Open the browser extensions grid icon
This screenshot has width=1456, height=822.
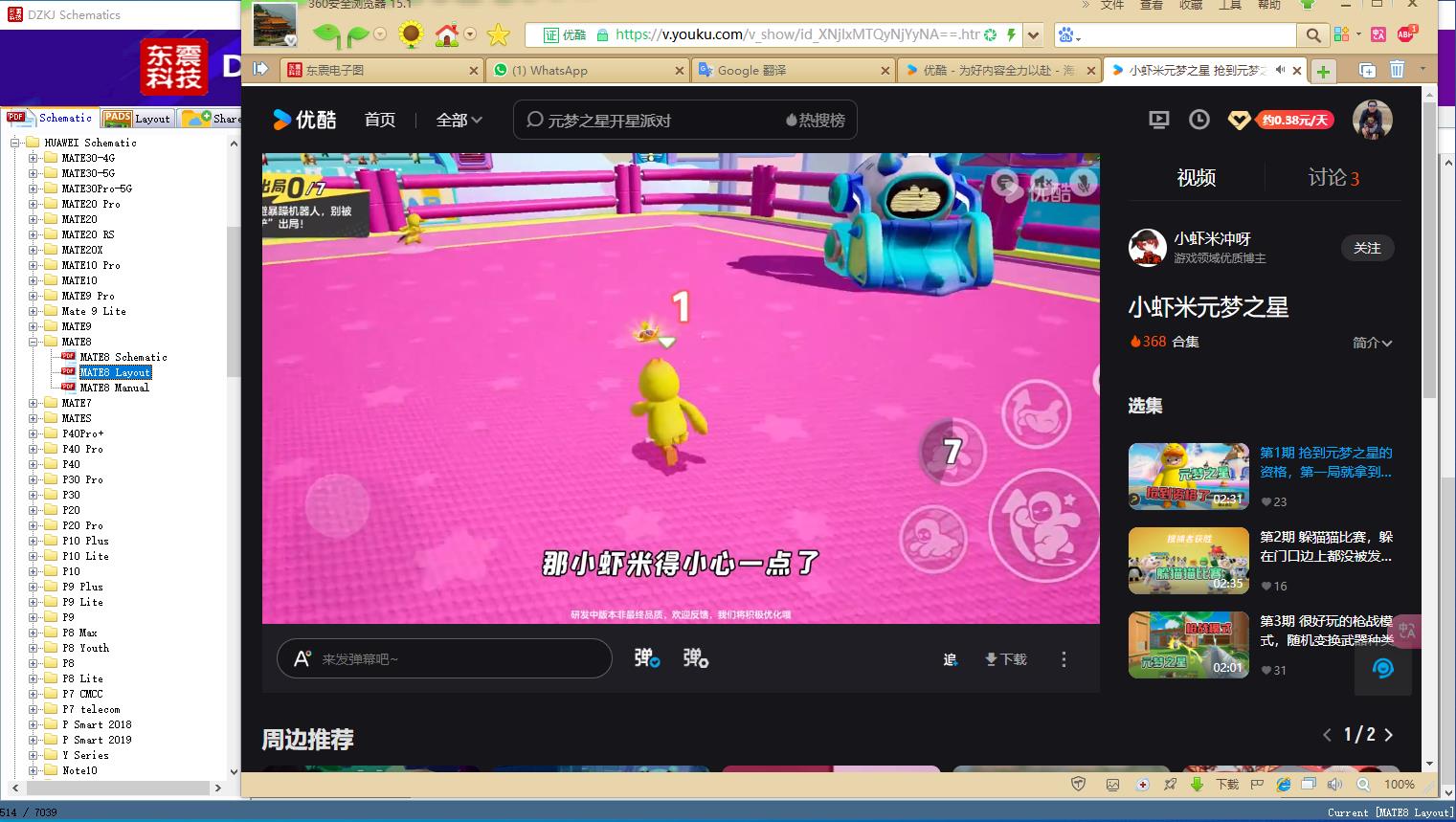click(1340, 34)
